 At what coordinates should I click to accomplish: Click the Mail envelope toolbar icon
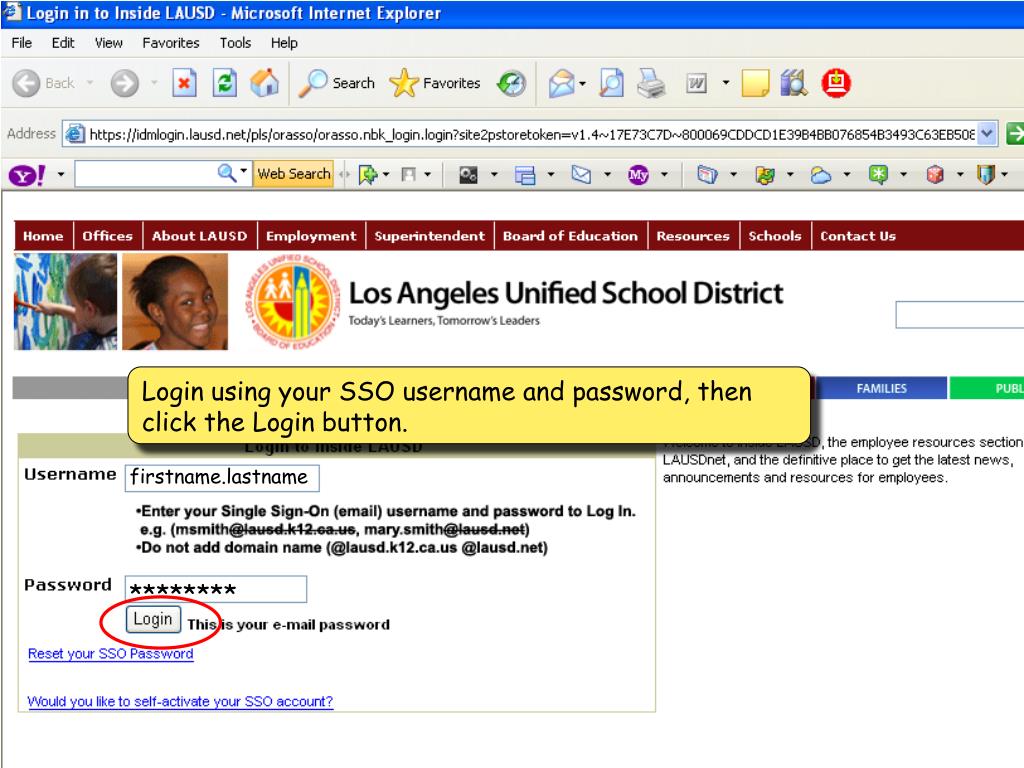(561, 84)
